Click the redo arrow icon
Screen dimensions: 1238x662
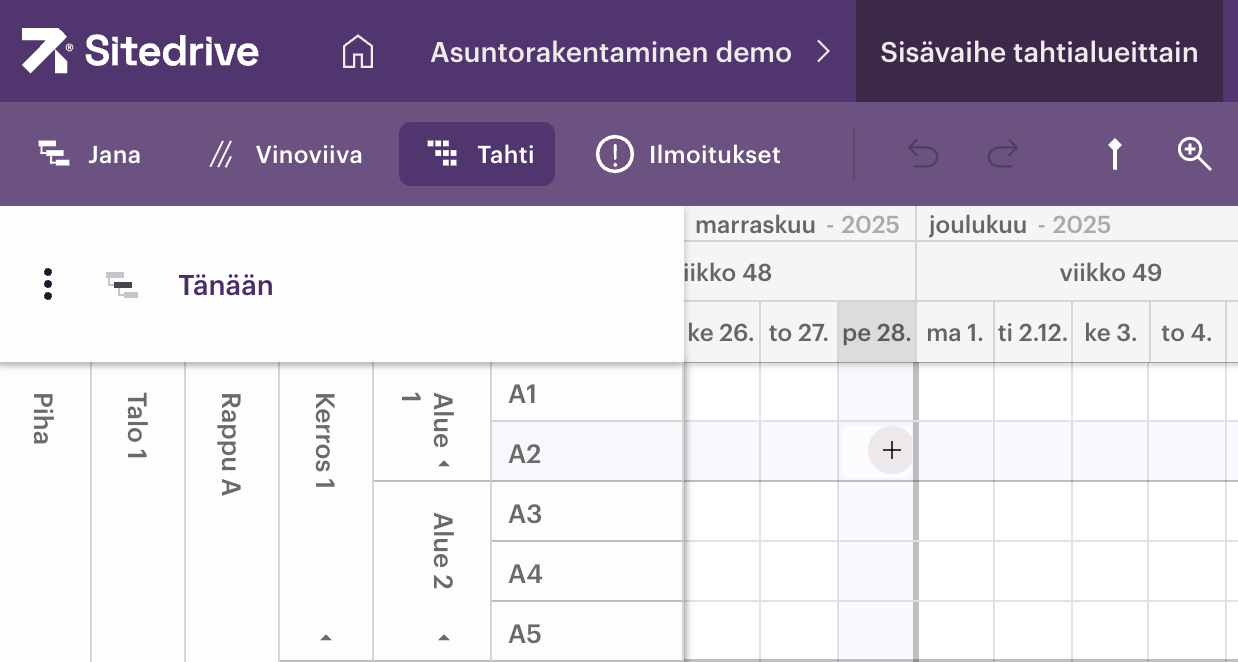(x=1002, y=154)
